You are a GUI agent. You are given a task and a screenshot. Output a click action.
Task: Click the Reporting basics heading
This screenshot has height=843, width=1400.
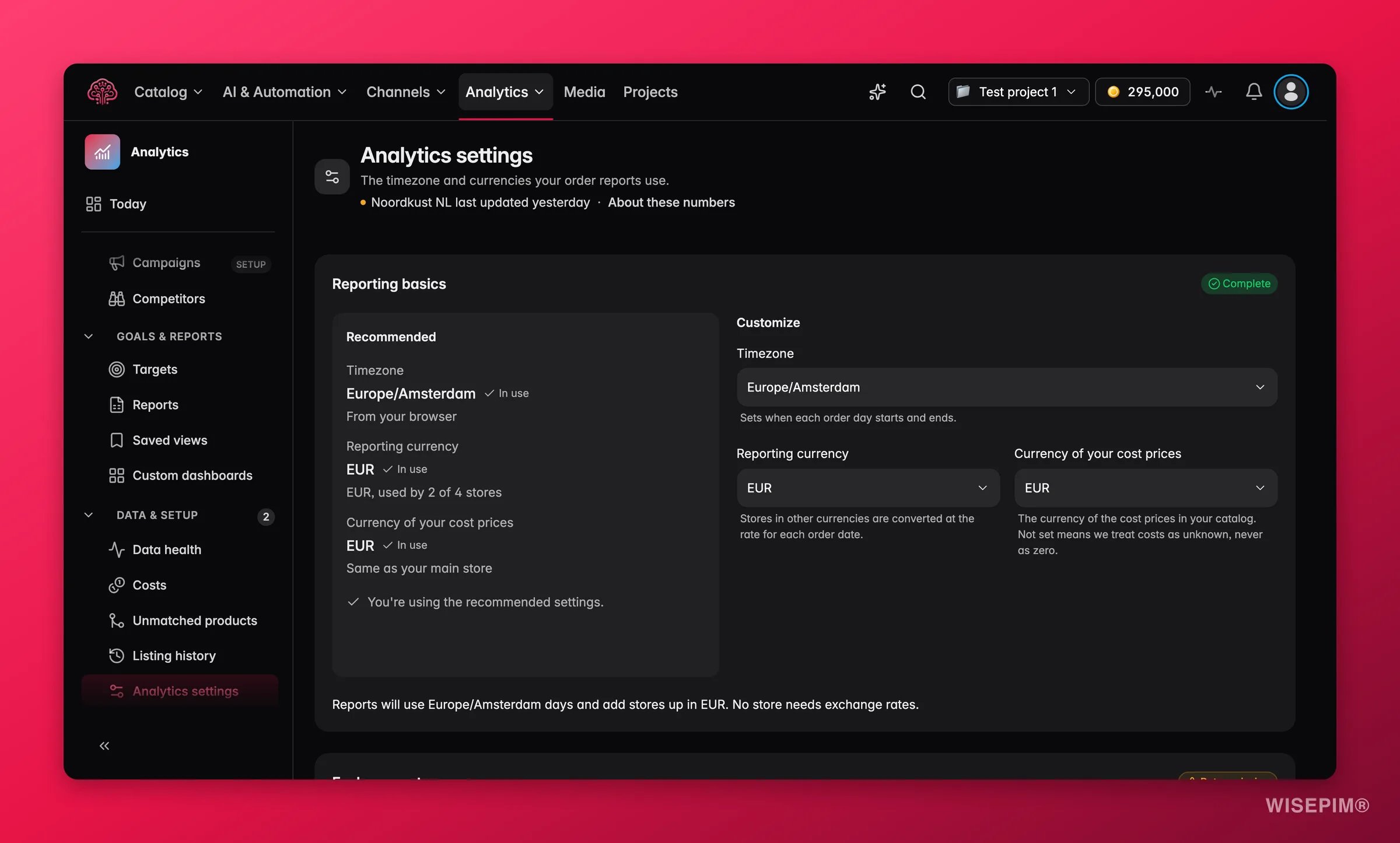[x=389, y=284]
